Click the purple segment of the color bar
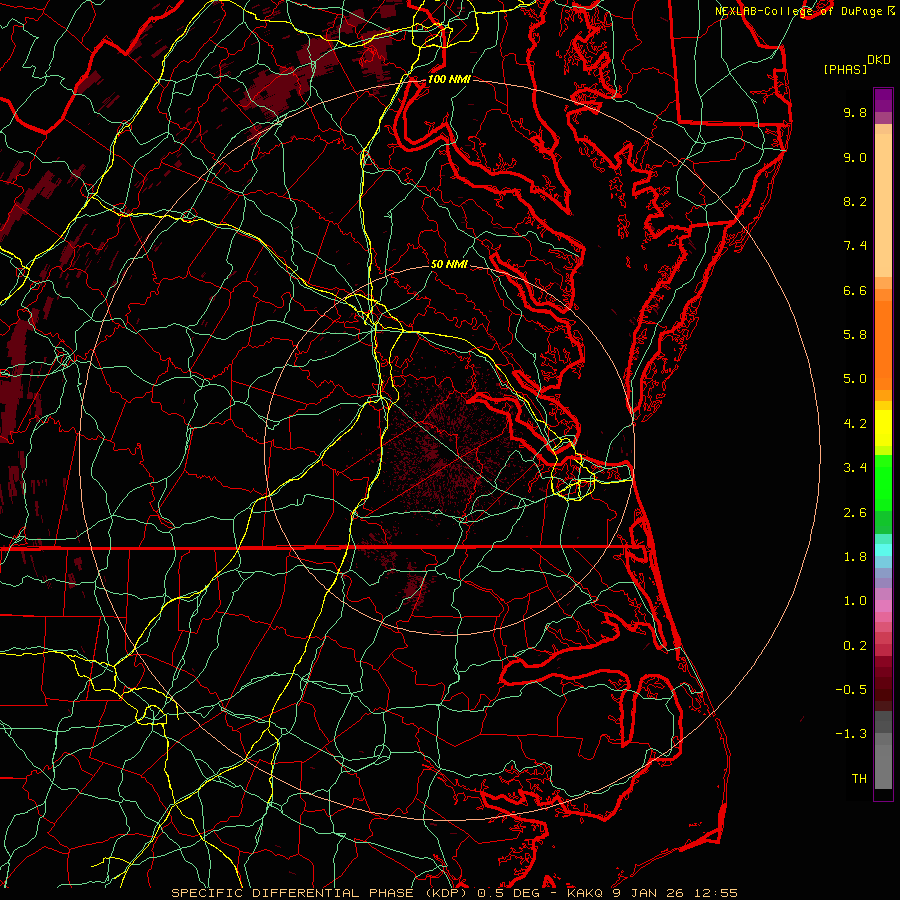900x900 pixels. 883,100
